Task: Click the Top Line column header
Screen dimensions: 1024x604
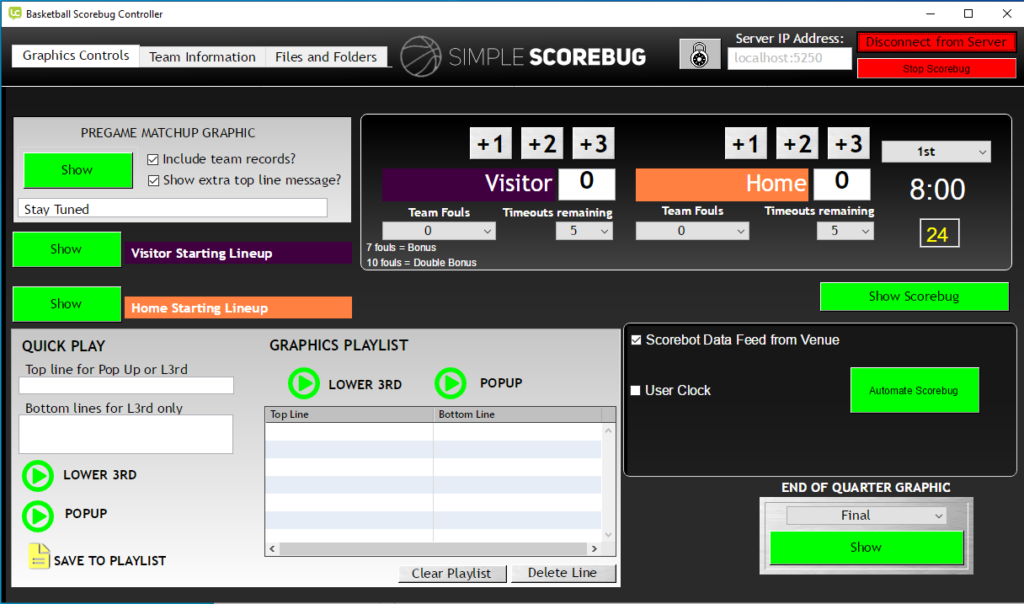Action: tap(349, 415)
